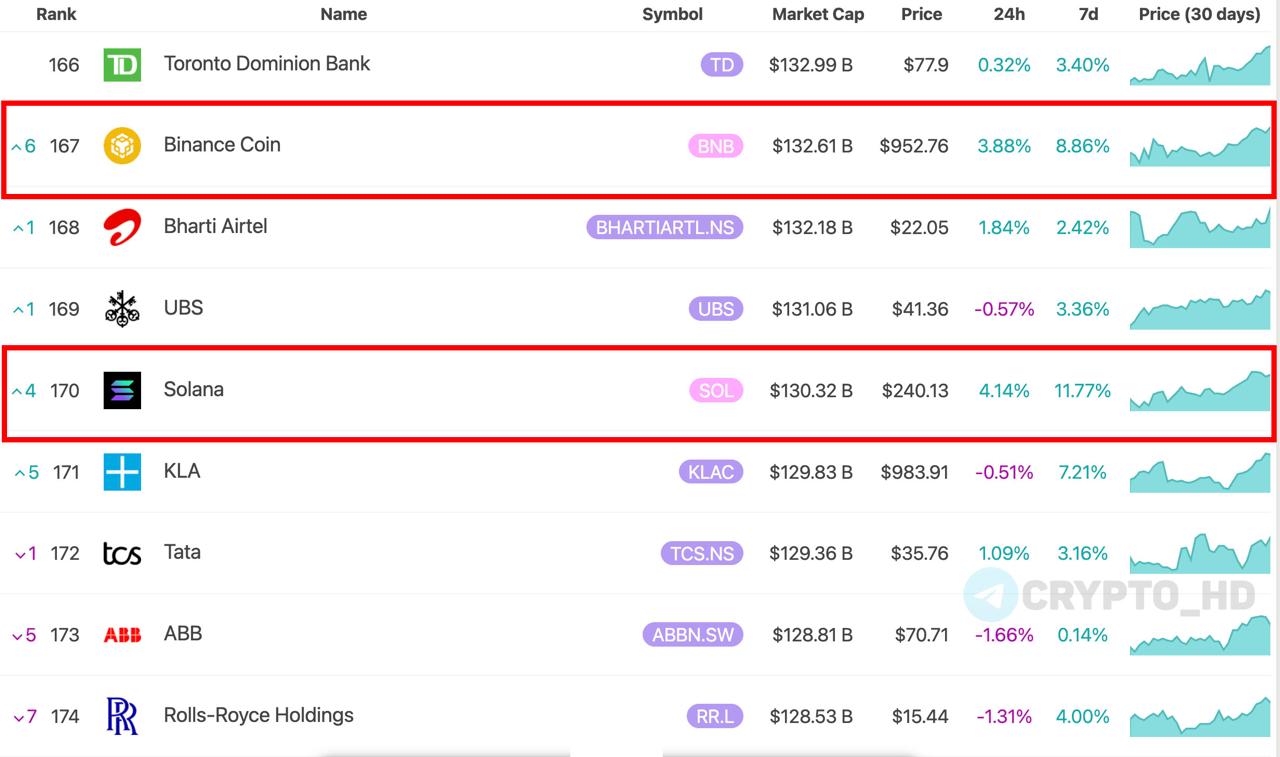The width and height of the screenshot is (1280, 757).
Task: Click the Toronto Dominion Bank TD logo
Action: click(122, 65)
